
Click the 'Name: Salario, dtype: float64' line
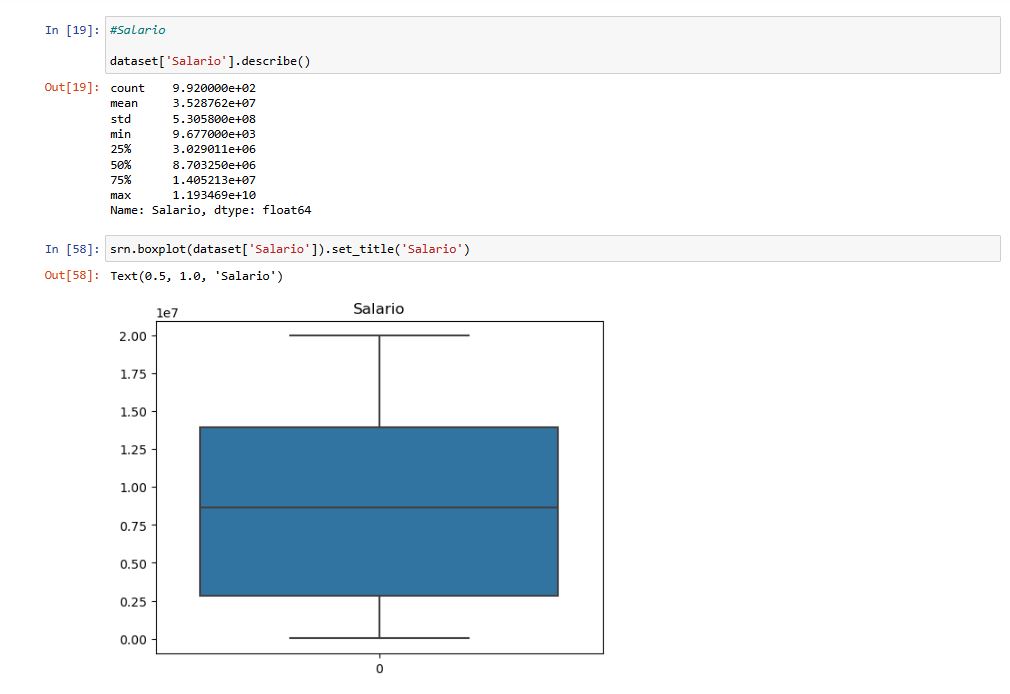coord(211,211)
